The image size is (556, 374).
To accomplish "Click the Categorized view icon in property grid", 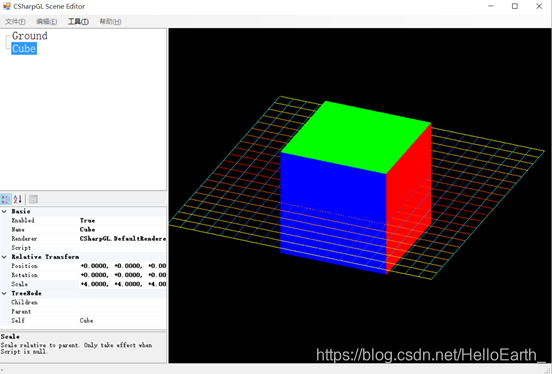I will [6, 199].
